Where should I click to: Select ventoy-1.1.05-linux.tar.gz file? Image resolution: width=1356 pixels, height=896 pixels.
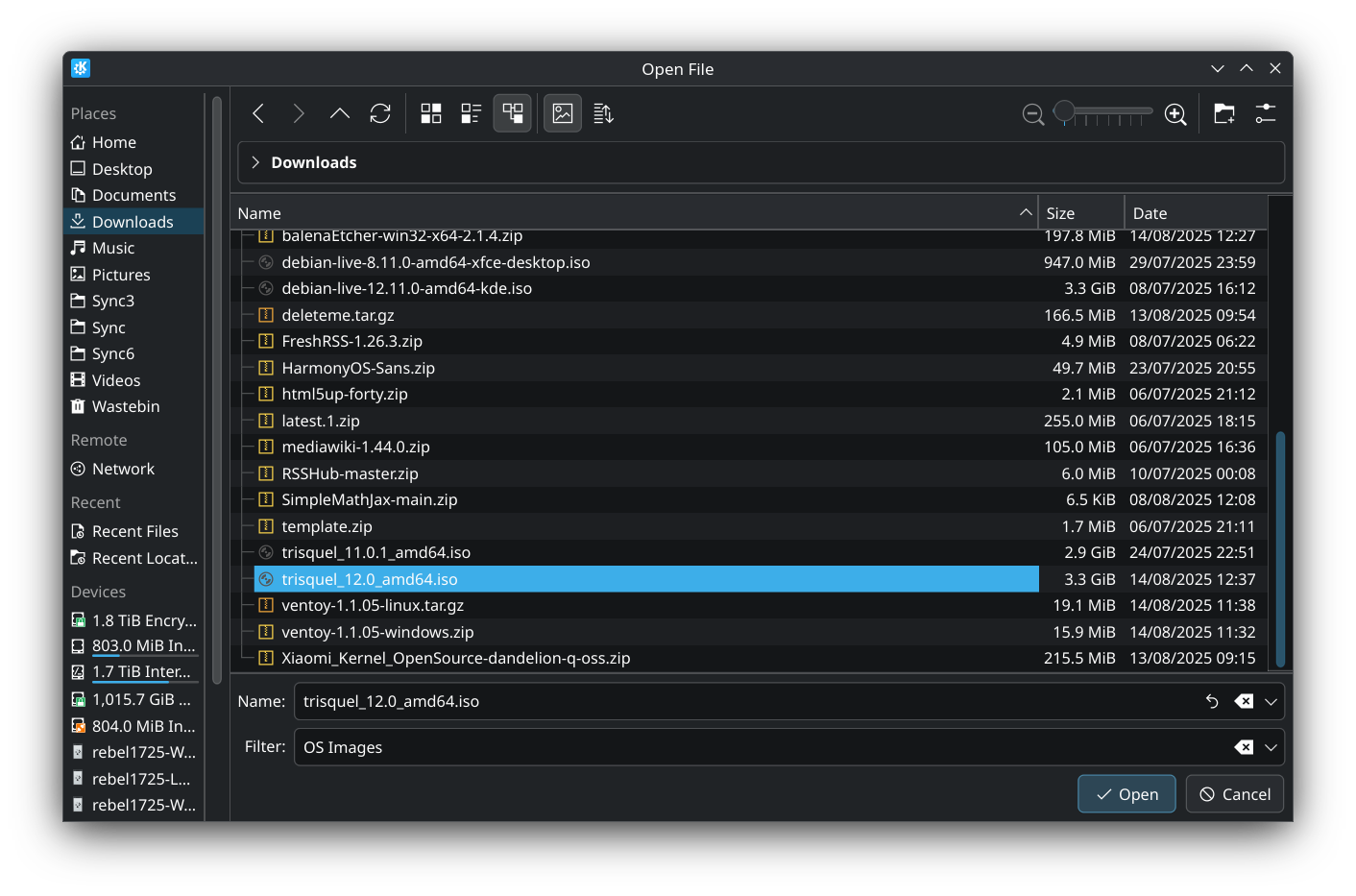(x=373, y=605)
